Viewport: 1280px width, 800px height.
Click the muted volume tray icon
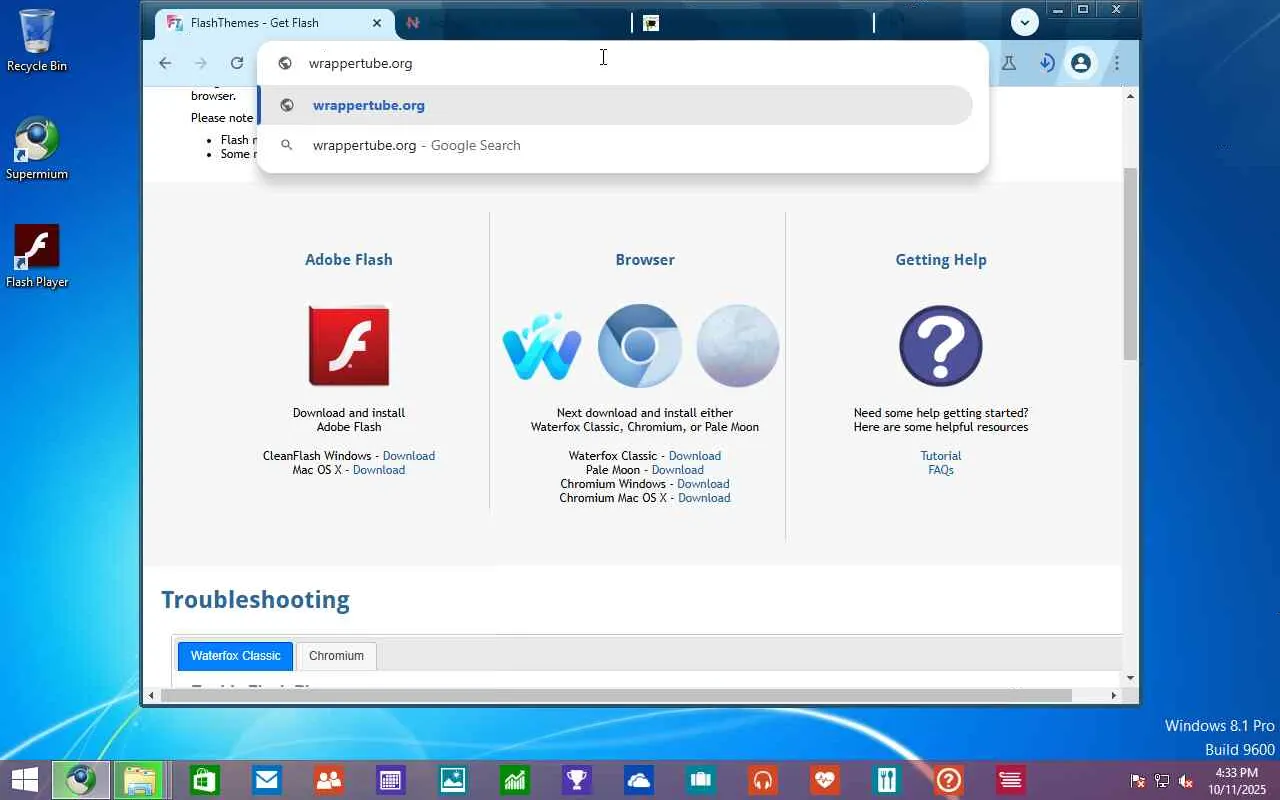coord(1186,781)
